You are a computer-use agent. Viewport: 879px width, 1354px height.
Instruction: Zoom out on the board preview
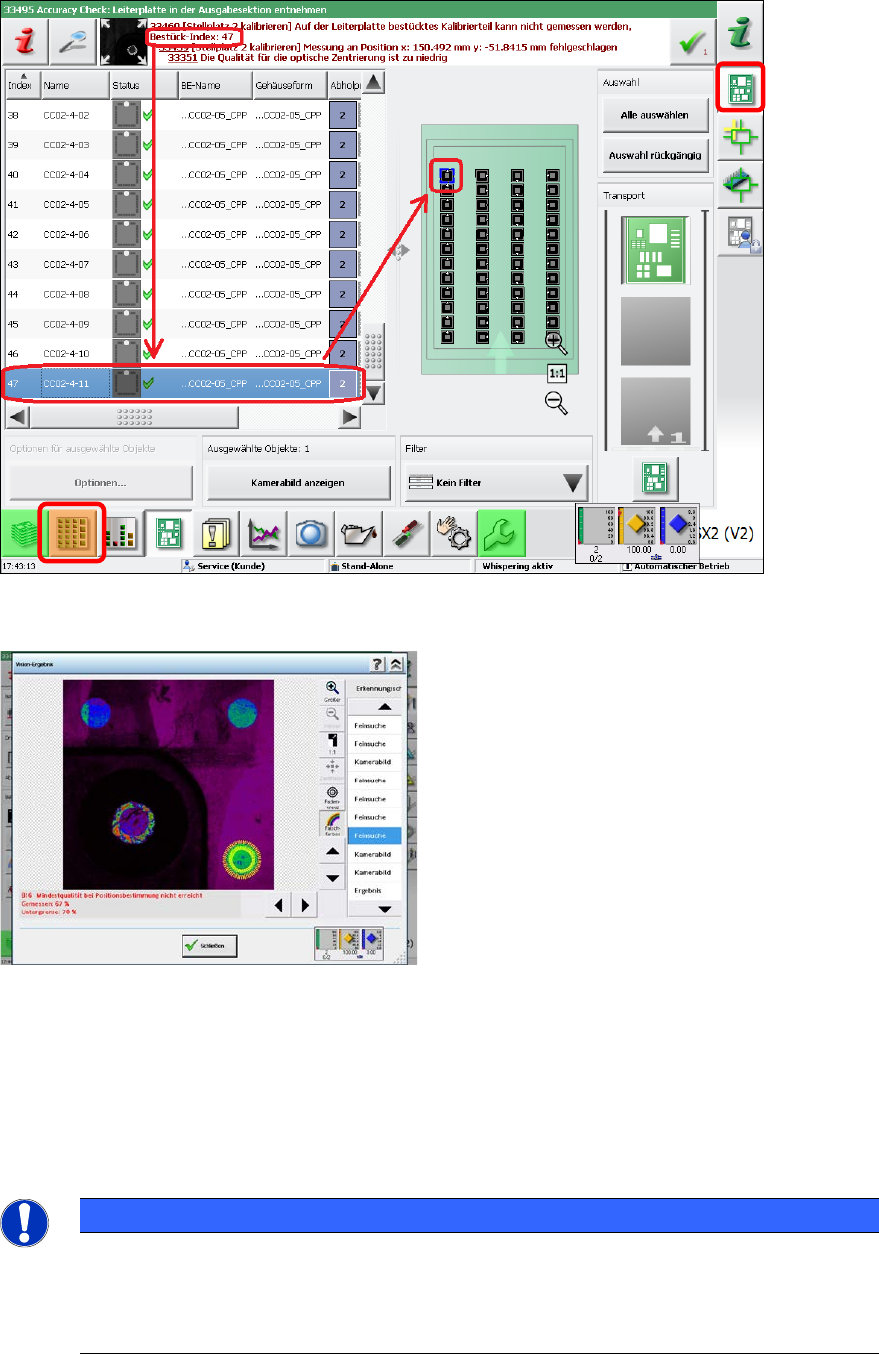click(x=556, y=403)
